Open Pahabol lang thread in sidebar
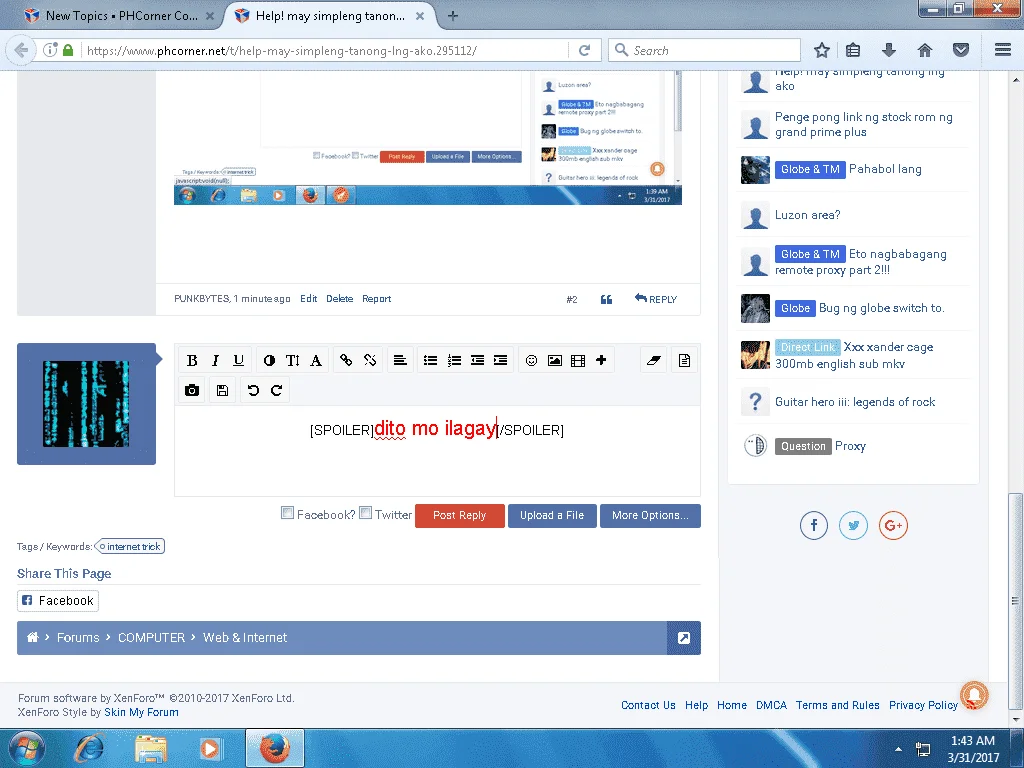 pos(885,169)
